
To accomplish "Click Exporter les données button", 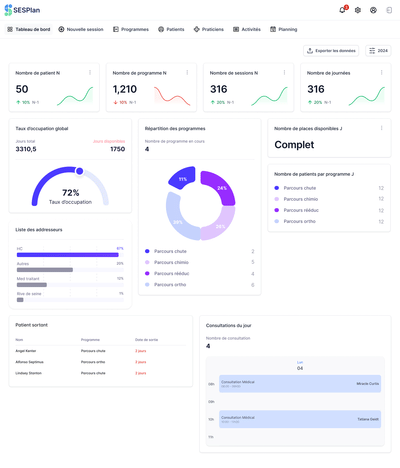I will point(331,51).
